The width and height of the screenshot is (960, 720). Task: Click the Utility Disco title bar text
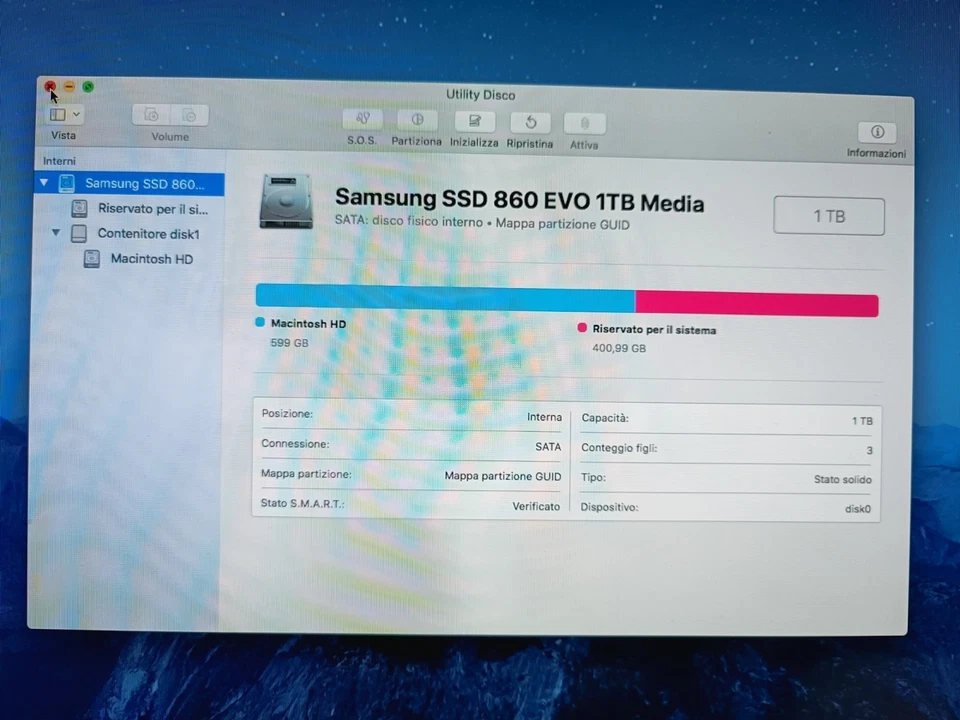tap(481, 94)
